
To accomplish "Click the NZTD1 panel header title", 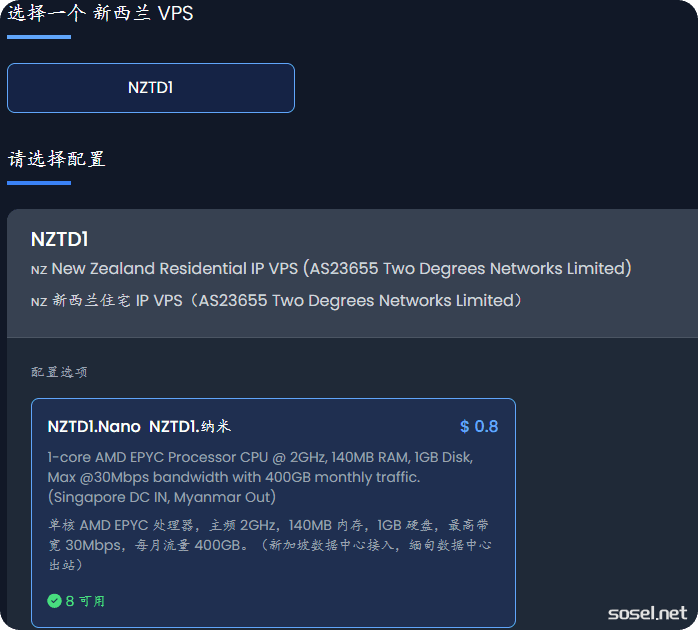I will click(x=60, y=239).
